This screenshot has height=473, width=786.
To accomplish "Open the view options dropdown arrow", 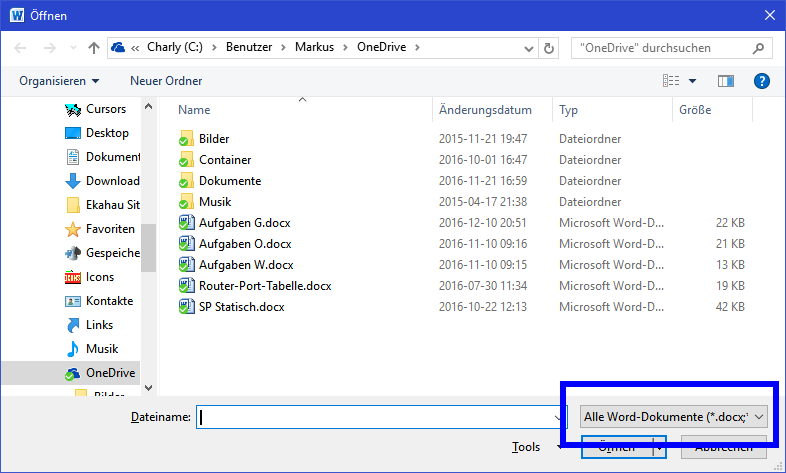I will [x=692, y=81].
